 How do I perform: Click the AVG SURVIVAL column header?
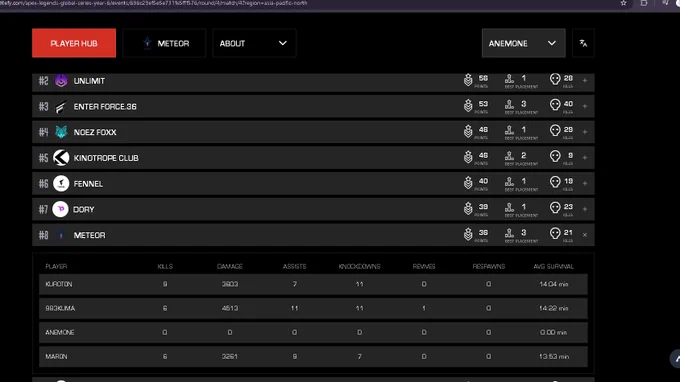pos(553,266)
